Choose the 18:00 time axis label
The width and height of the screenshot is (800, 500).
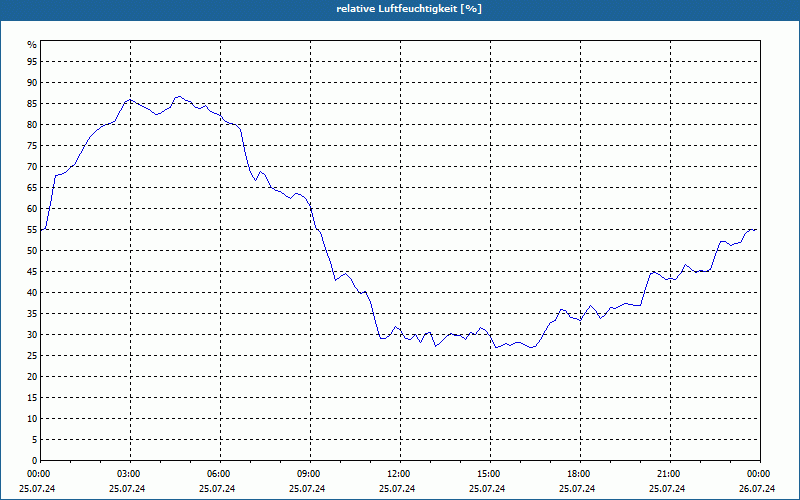pyautogui.click(x=580, y=474)
